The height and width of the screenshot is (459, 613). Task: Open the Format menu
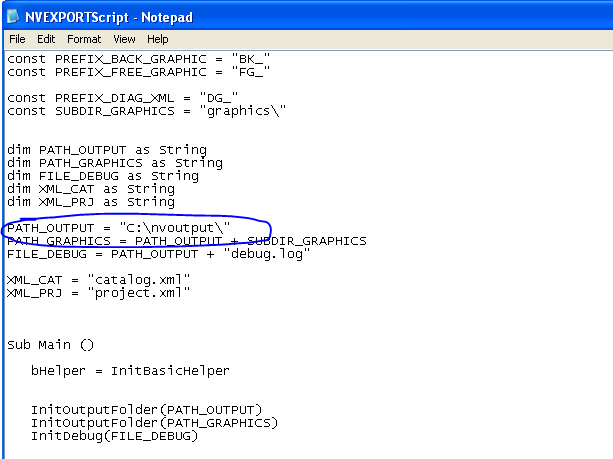[84, 39]
